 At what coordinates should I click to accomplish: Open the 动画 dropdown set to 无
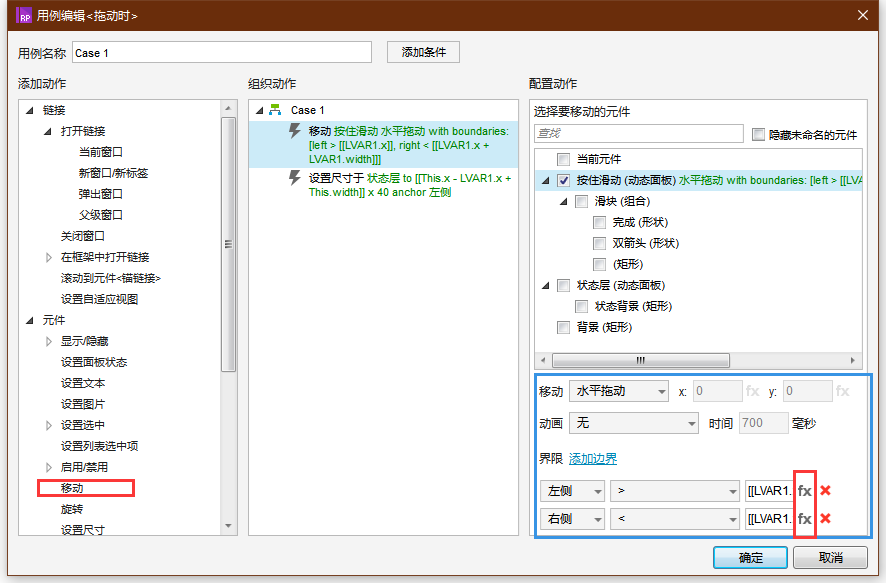click(635, 423)
